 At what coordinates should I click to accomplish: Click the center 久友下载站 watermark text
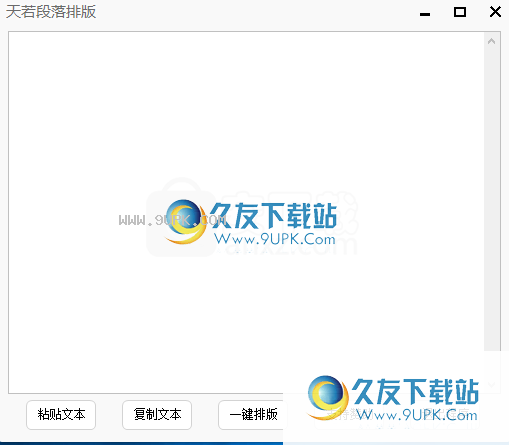[x=273, y=216]
